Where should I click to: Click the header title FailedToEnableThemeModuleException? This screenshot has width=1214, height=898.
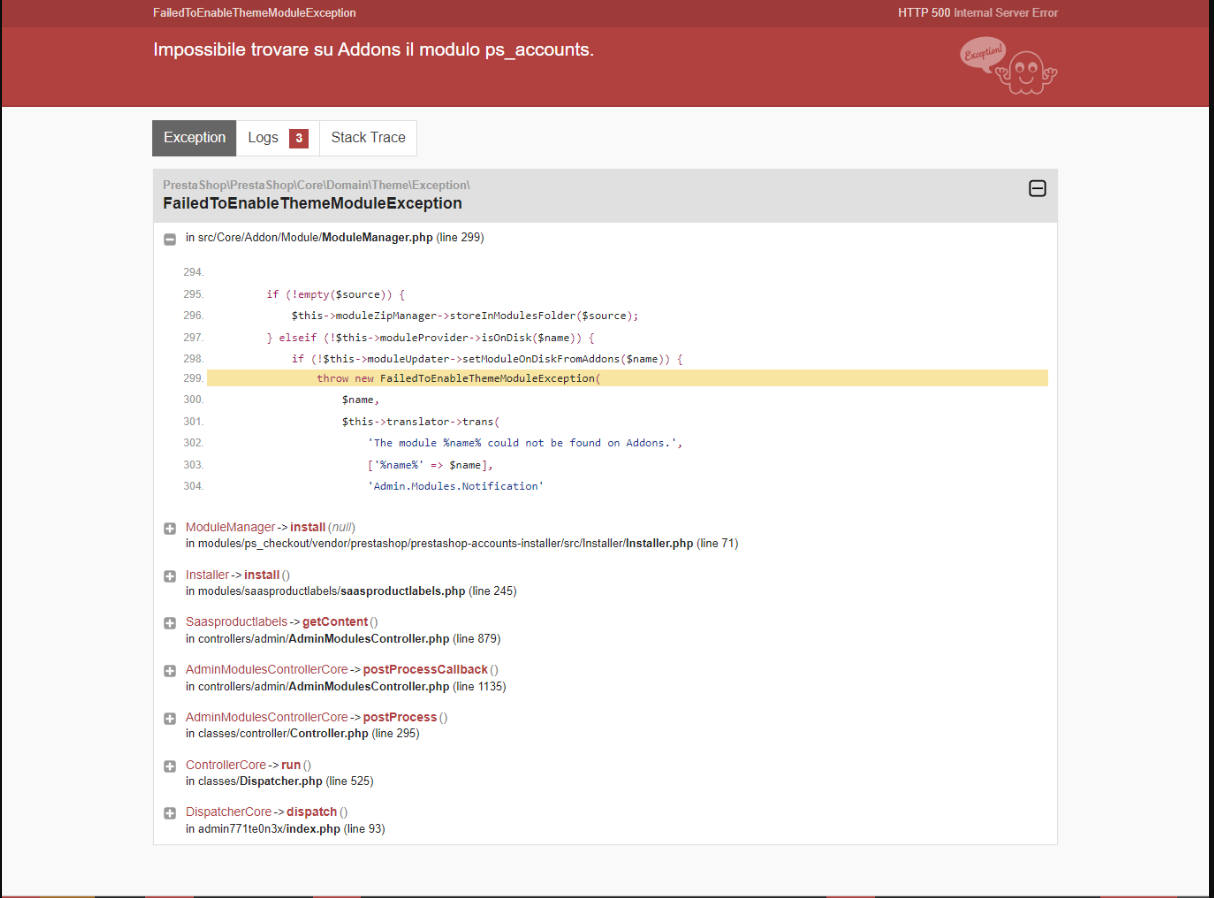tap(254, 13)
